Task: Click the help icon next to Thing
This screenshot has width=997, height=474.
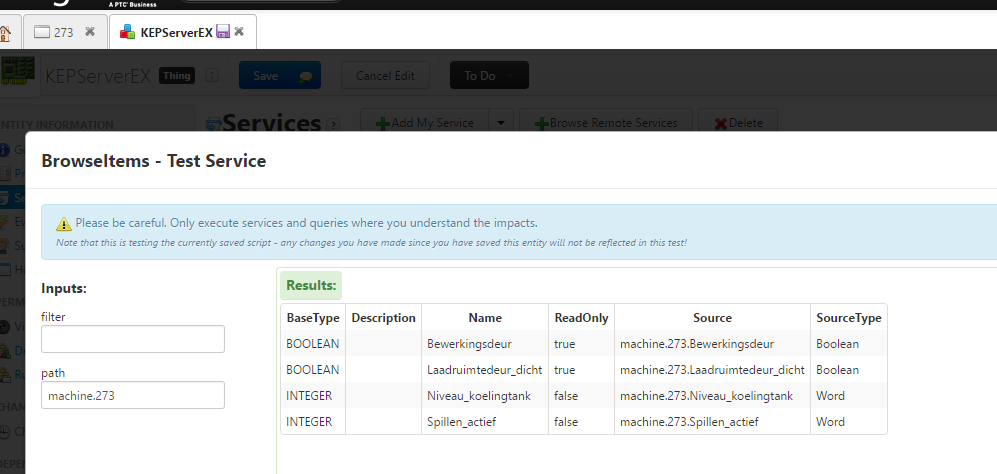Action: click(x=212, y=76)
